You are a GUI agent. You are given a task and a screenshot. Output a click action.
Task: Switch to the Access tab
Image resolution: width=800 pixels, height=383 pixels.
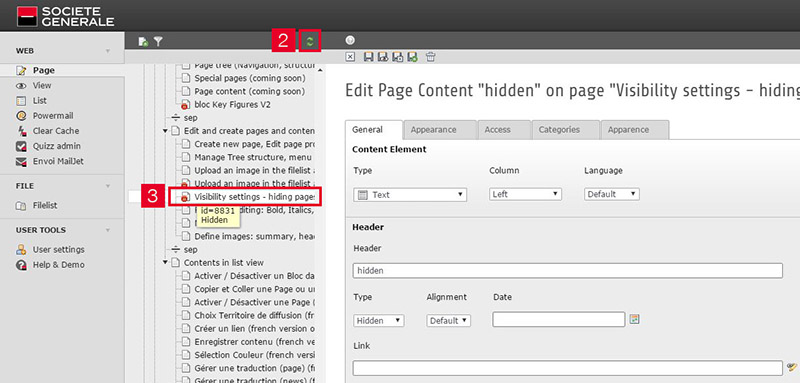[x=504, y=130]
